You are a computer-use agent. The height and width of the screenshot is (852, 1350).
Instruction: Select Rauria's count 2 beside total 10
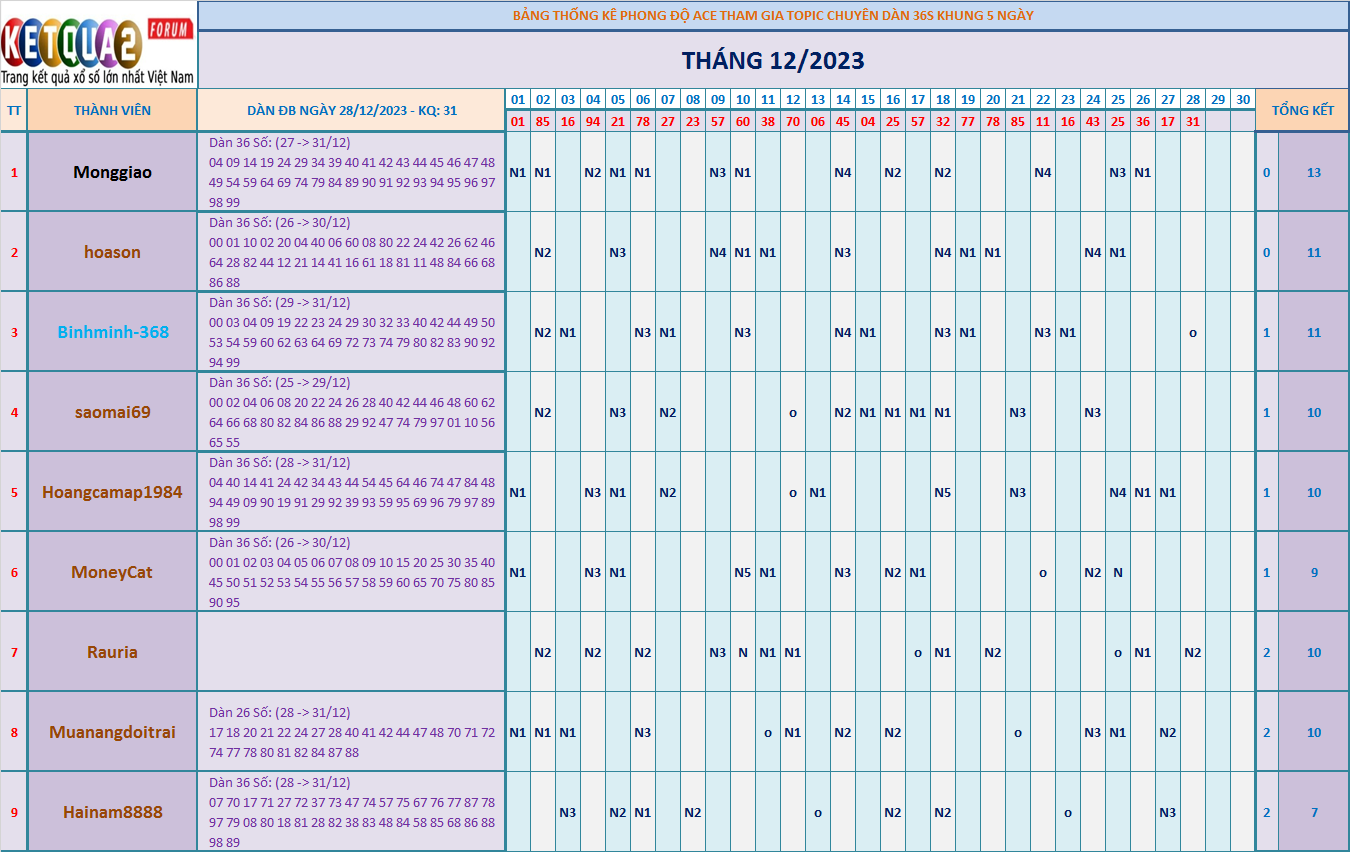(x=1267, y=652)
